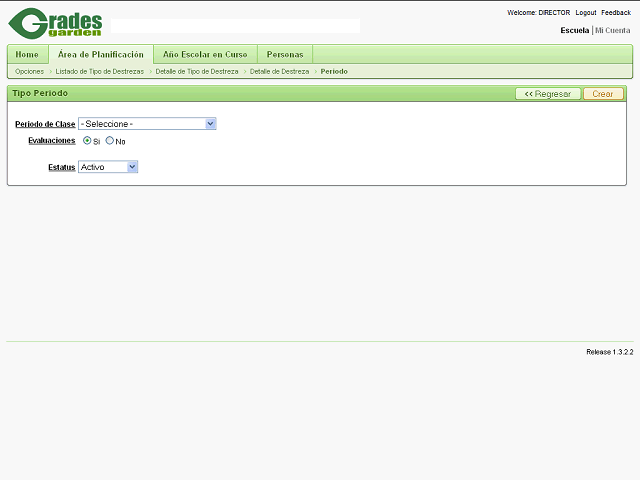The width and height of the screenshot is (640, 480).
Task: Click the Welcome: DIRECTOR text
Action: pyautogui.click(x=538, y=13)
